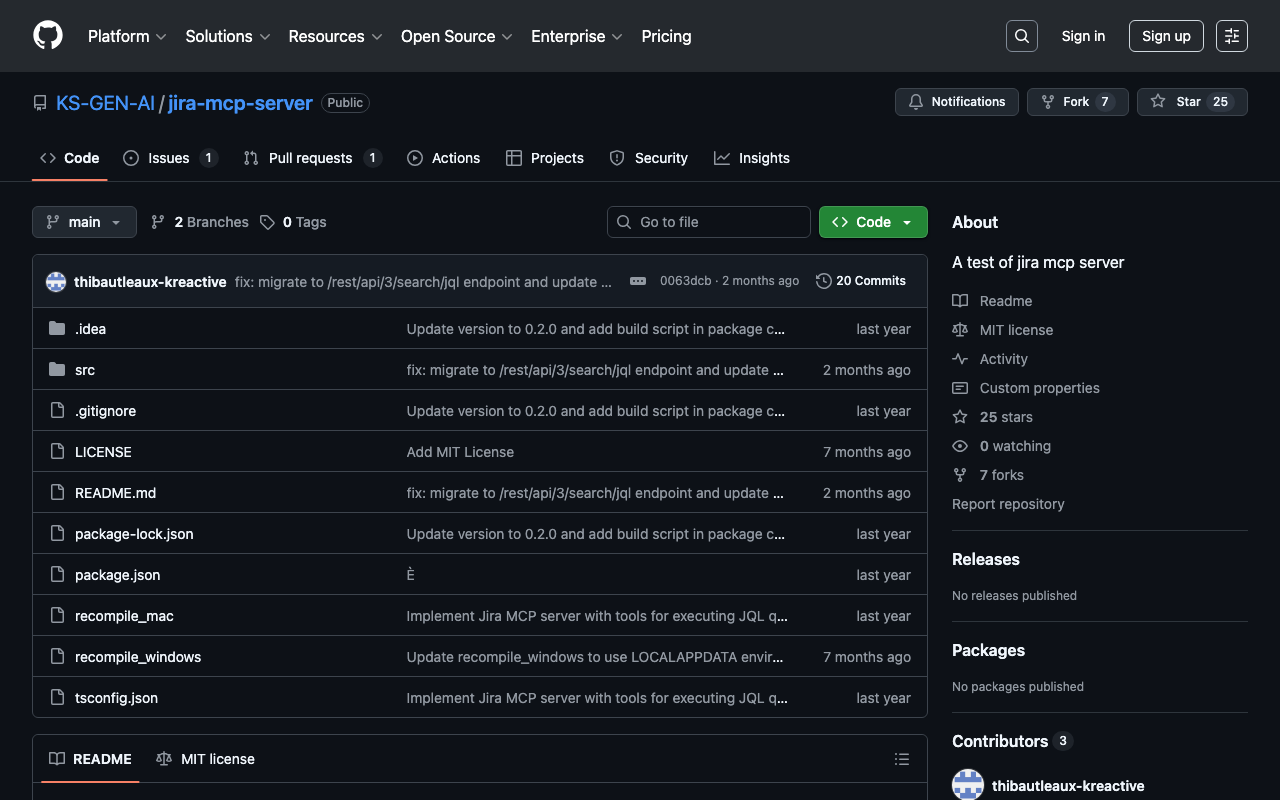Open the src folder
The width and height of the screenshot is (1280, 800).
[85, 370]
